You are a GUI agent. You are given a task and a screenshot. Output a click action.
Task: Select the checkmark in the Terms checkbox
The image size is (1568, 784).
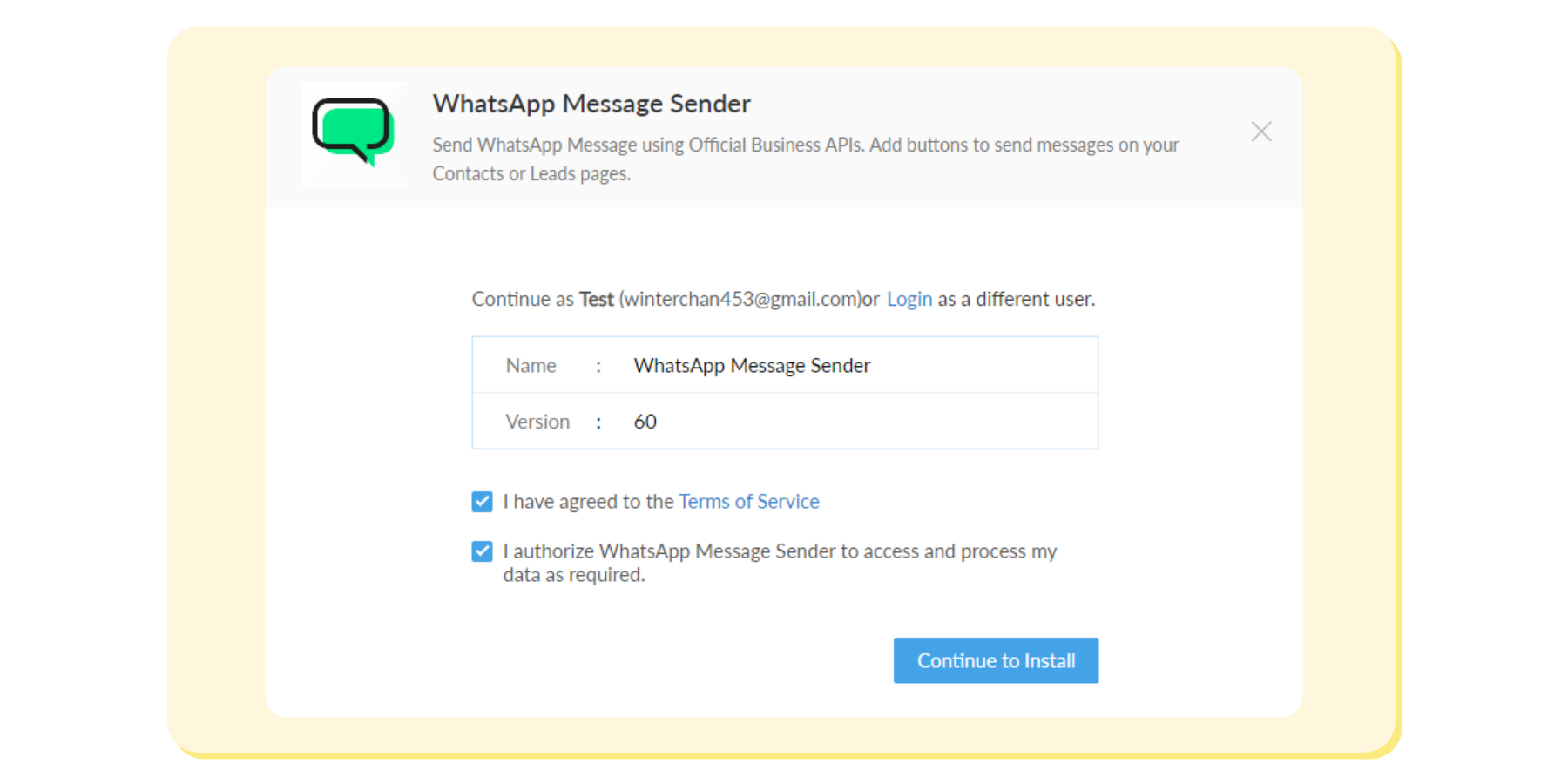click(481, 501)
